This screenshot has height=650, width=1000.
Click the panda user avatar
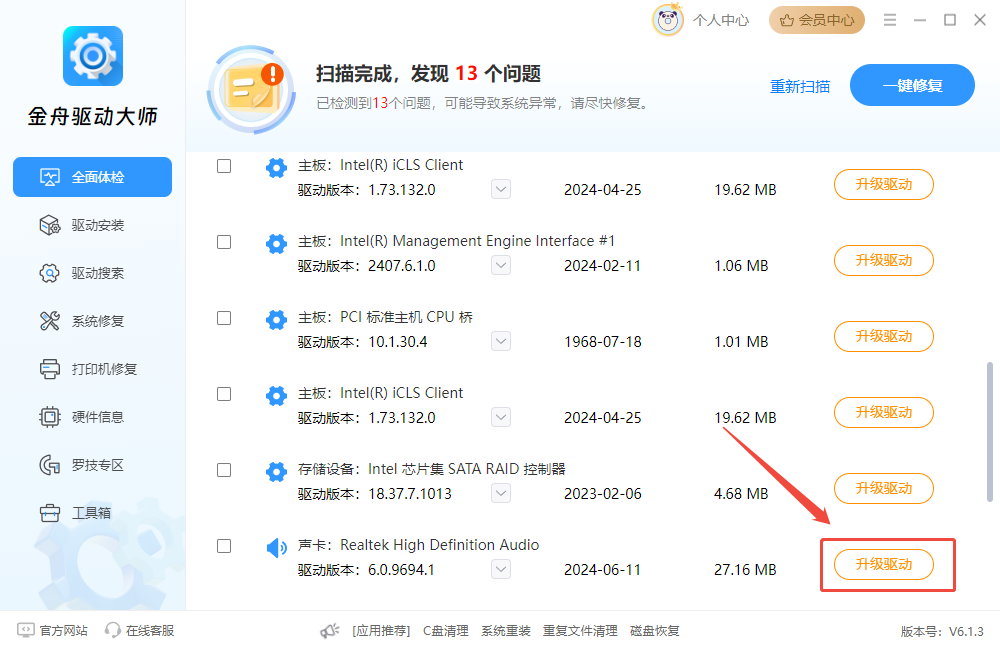click(x=668, y=20)
